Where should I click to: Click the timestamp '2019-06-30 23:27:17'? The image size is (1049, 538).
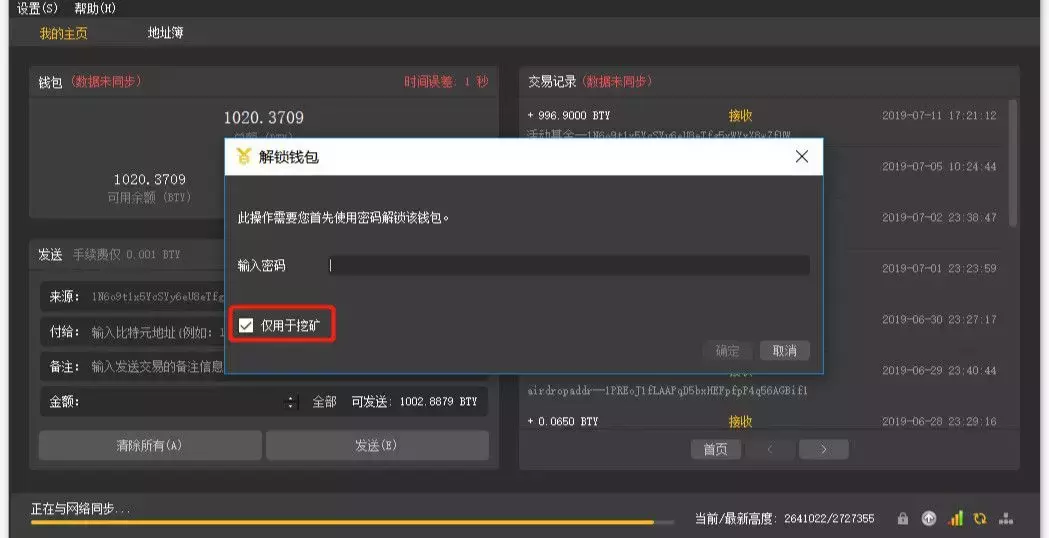[x=939, y=319]
